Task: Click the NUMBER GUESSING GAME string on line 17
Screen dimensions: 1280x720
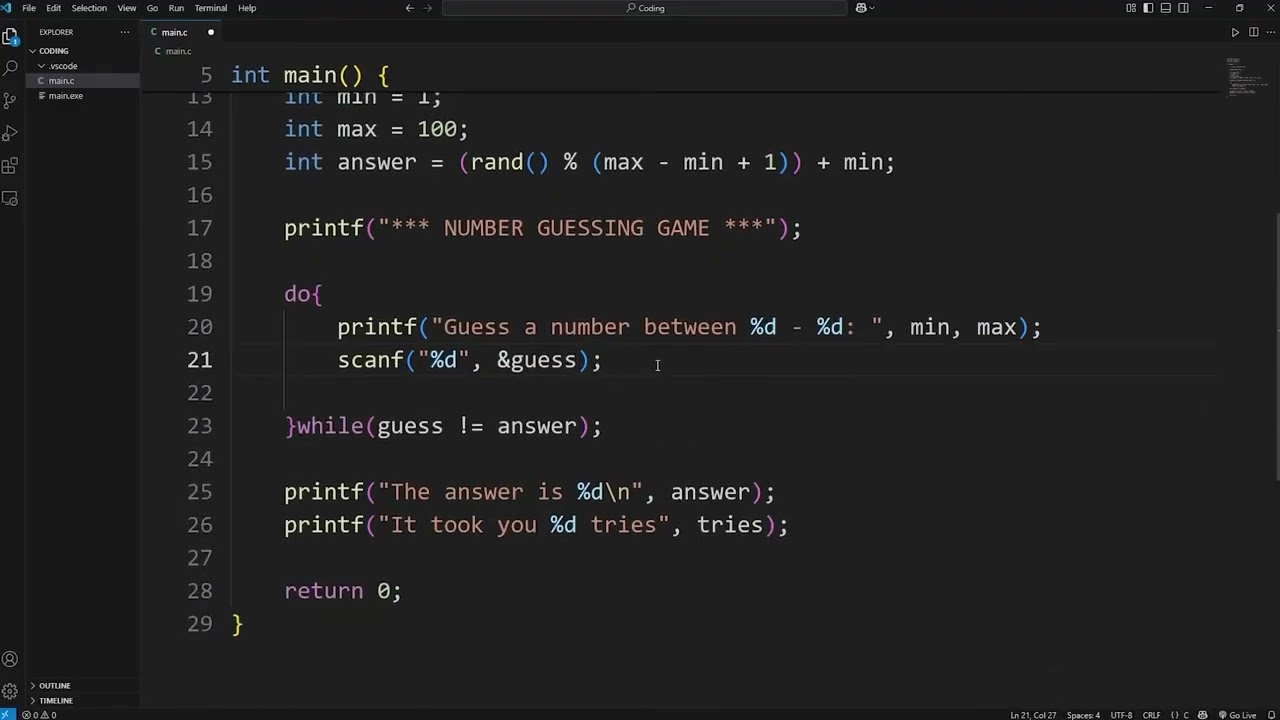Action: tap(576, 228)
